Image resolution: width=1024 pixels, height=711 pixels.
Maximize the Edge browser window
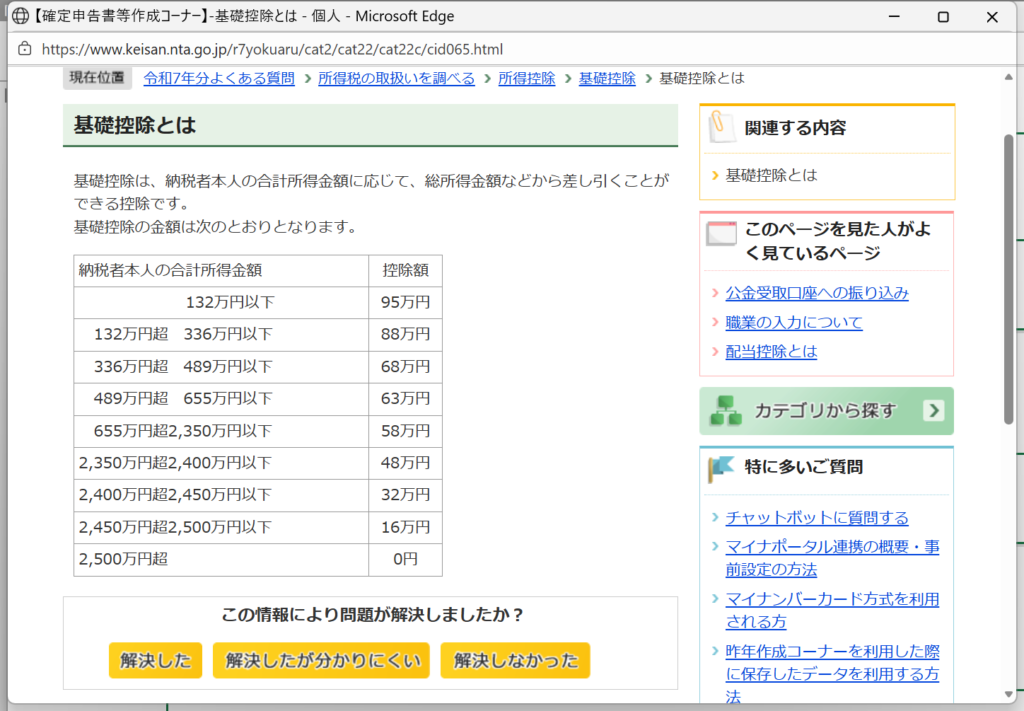[942, 17]
